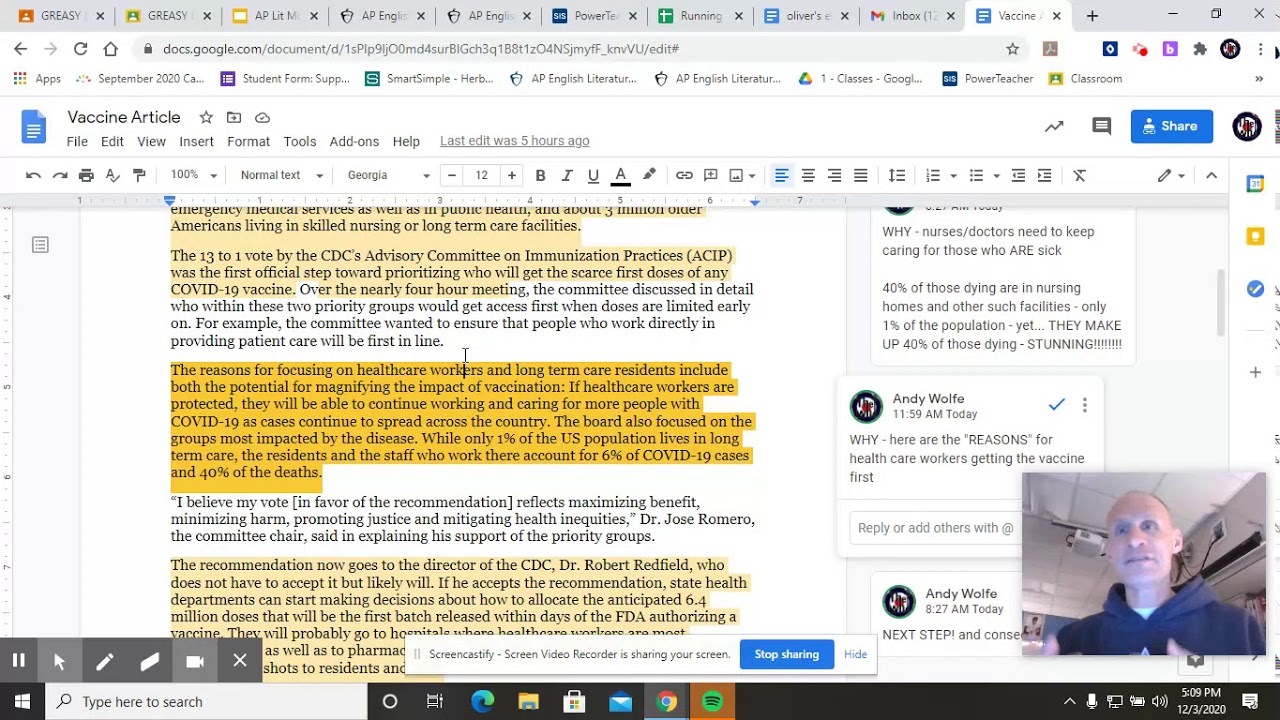
Task: Open bulleted list dropdown arrow
Action: (x=996, y=176)
